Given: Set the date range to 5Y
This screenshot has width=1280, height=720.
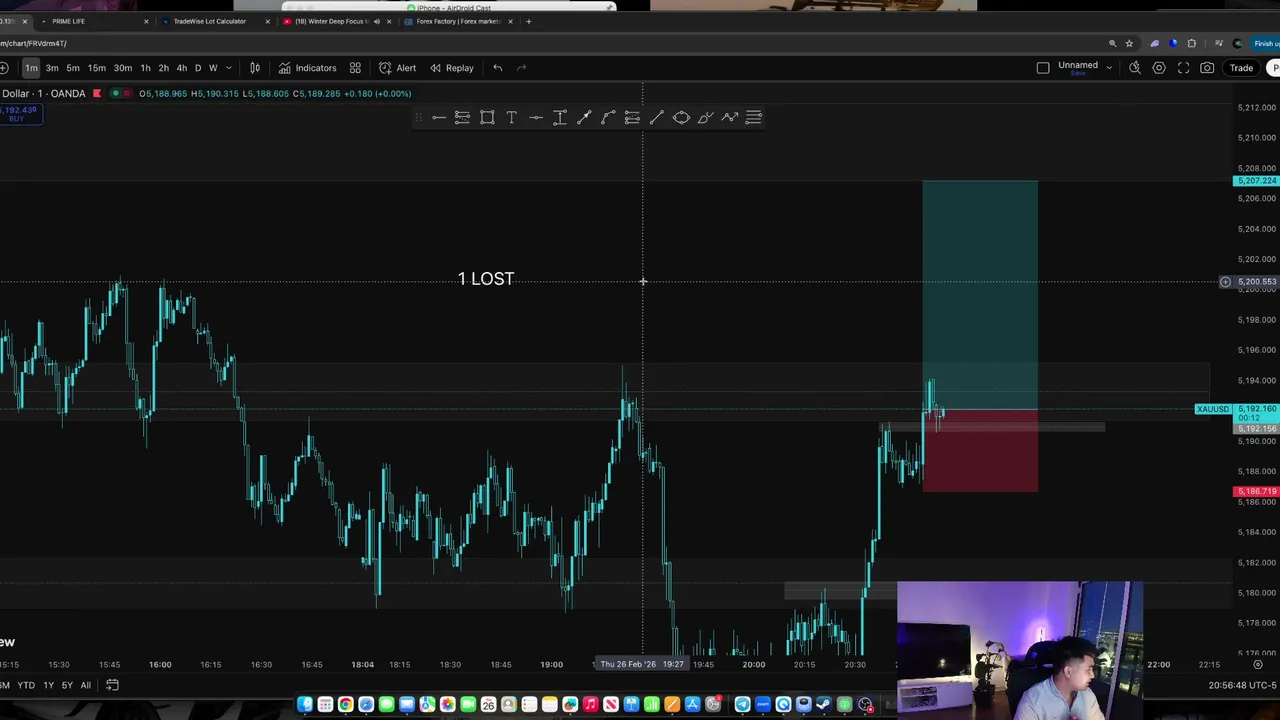Looking at the screenshot, I should coord(67,685).
